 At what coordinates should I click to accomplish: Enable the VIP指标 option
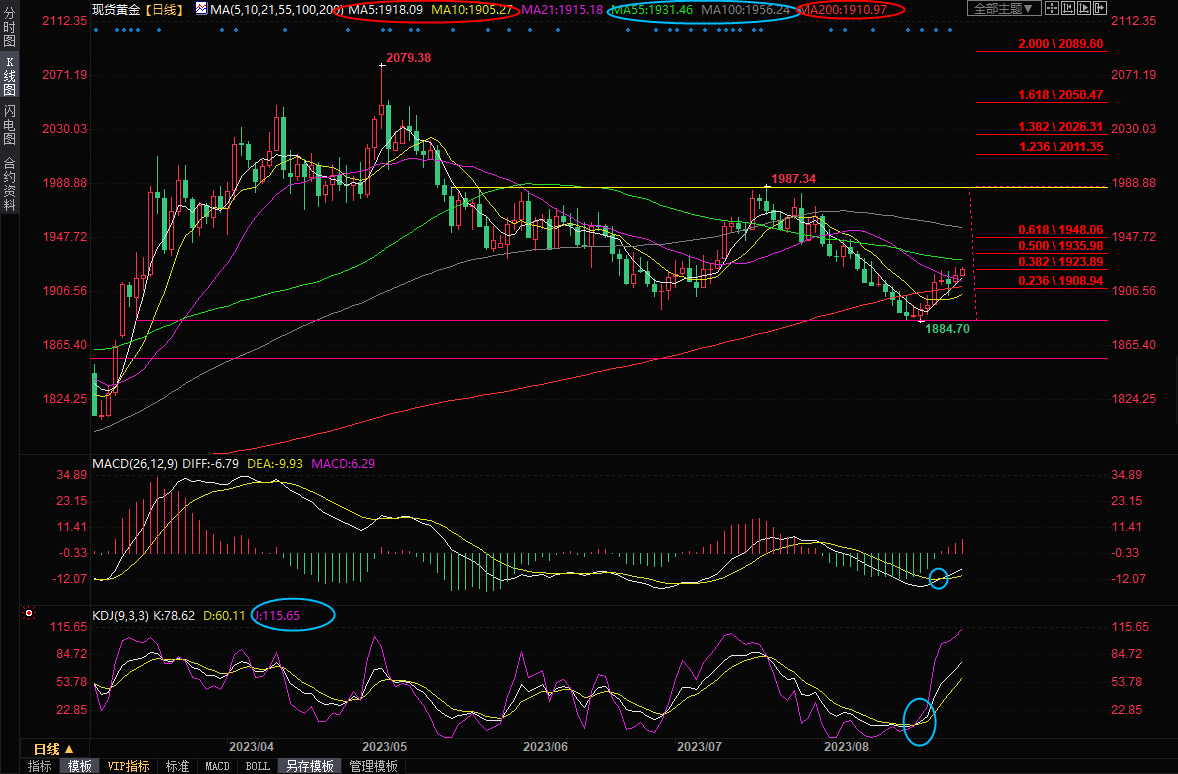click(129, 766)
